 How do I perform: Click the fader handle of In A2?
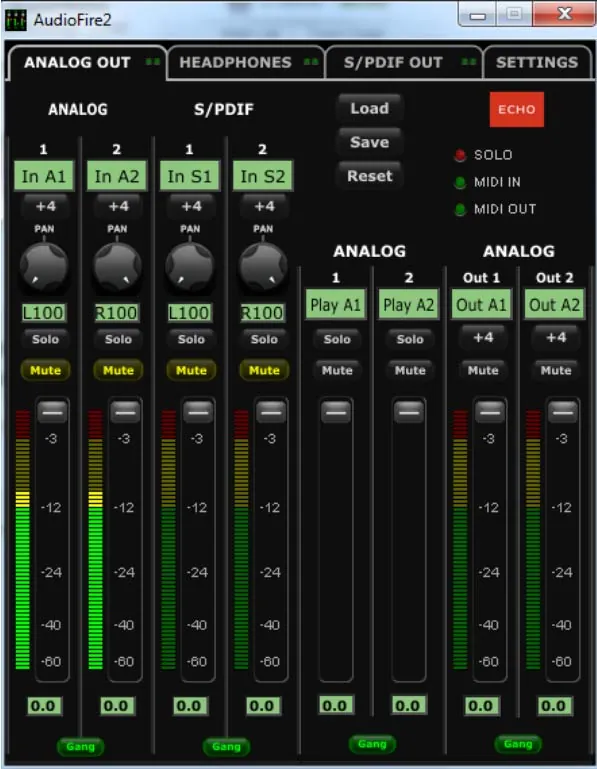tap(126, 412)
